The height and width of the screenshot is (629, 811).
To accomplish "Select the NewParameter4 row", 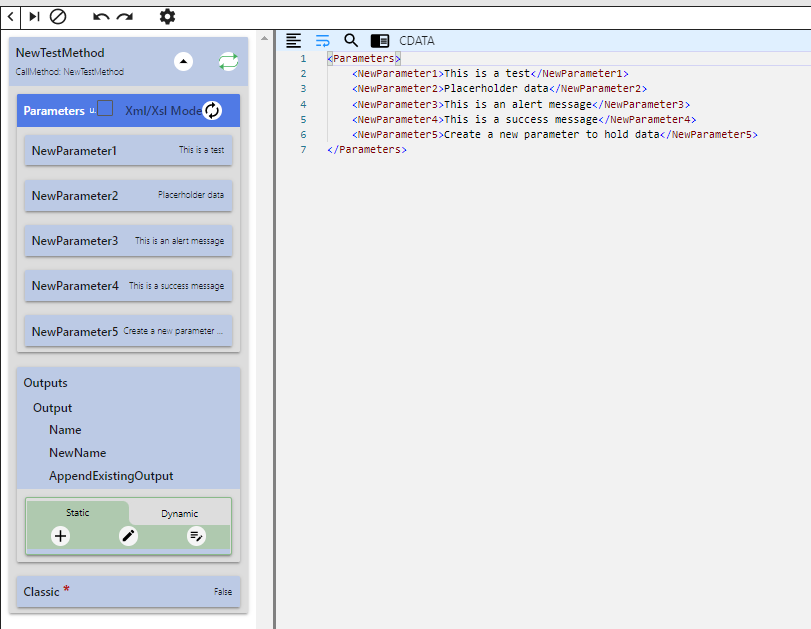I will (x=128, y=286).
